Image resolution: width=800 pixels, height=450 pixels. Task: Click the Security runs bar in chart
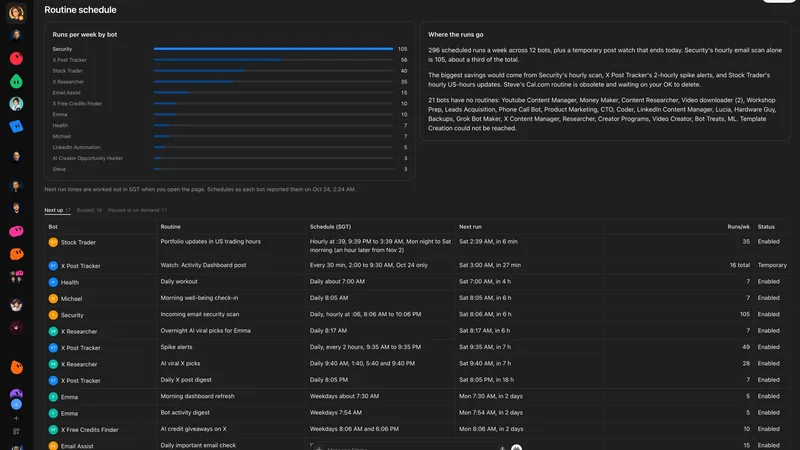click(273, 49)
